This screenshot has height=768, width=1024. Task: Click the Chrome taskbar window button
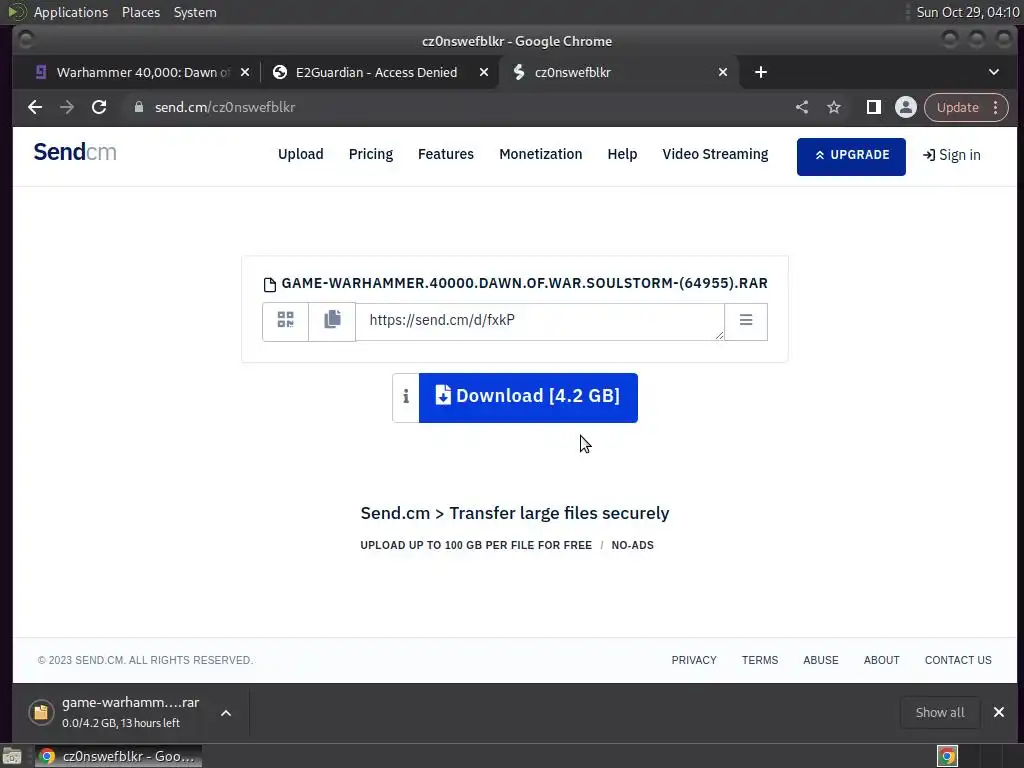click(119, 756)
